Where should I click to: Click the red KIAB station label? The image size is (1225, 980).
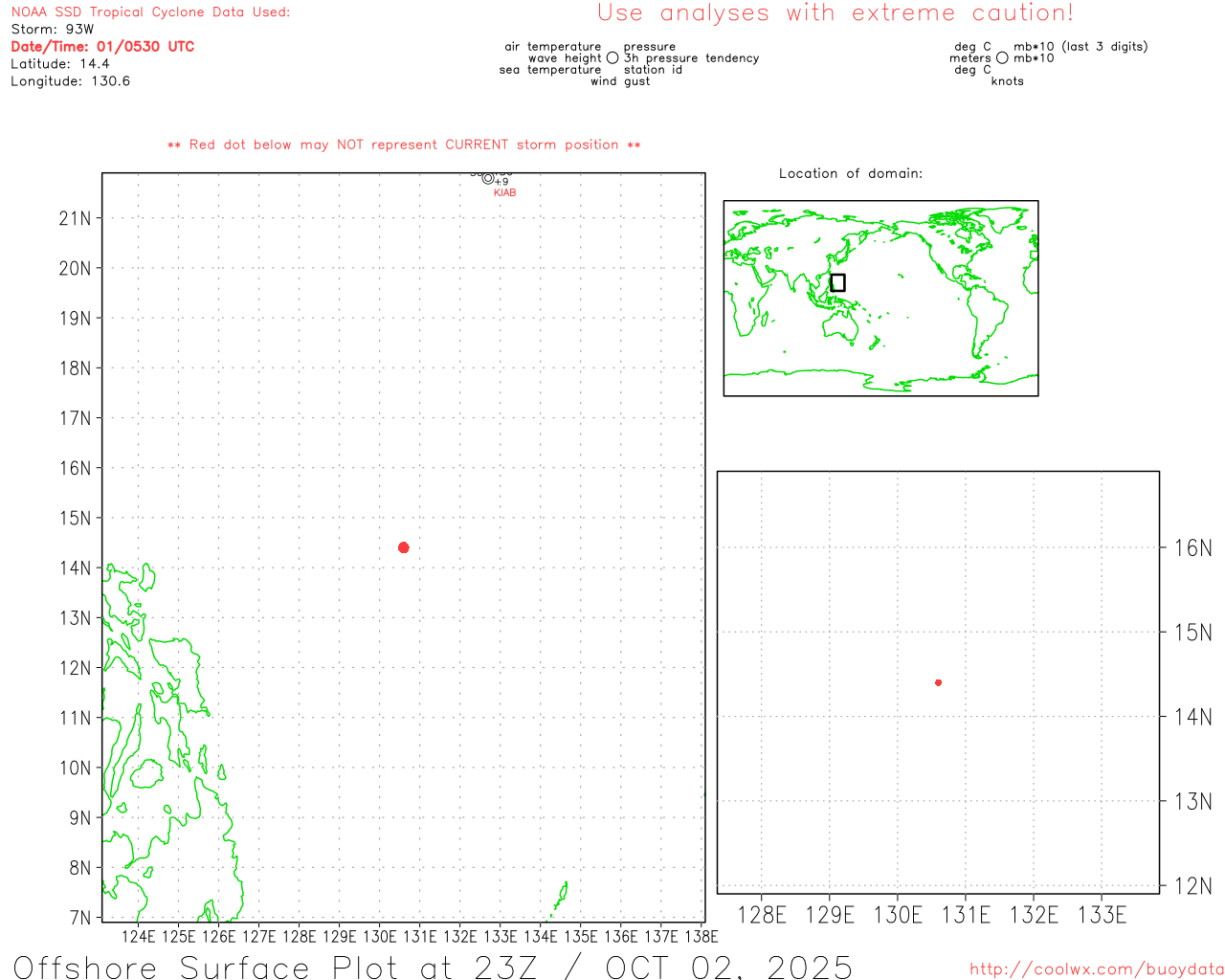click(504, 193)
